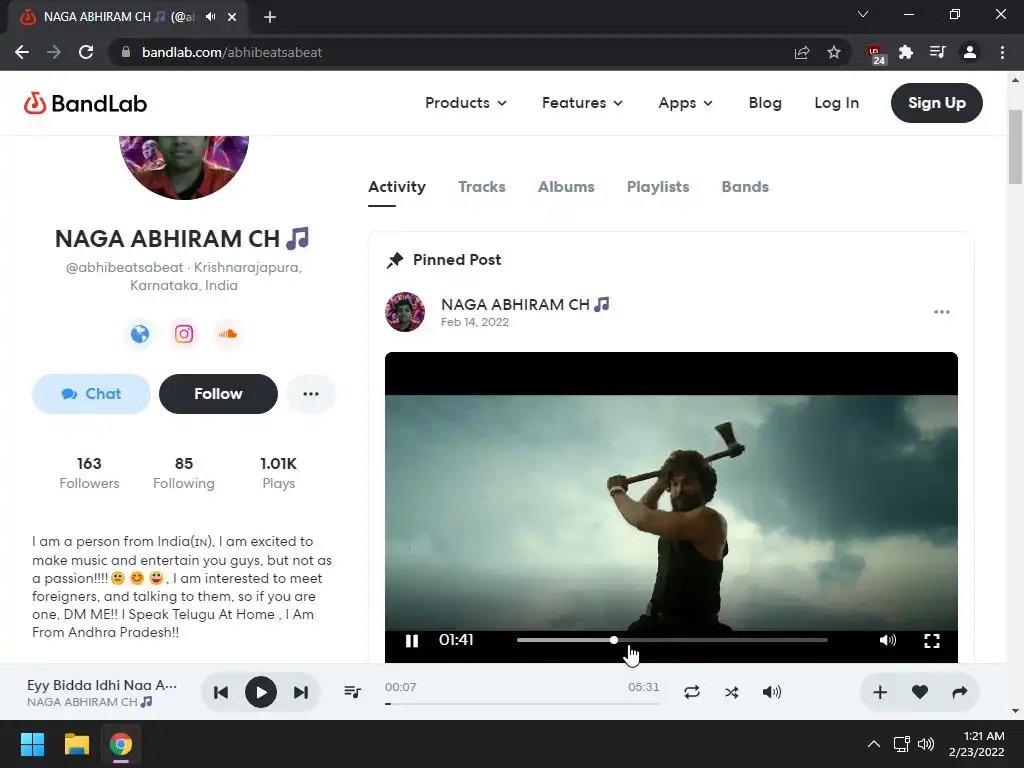Open pinned post author name link

(525, 304)
